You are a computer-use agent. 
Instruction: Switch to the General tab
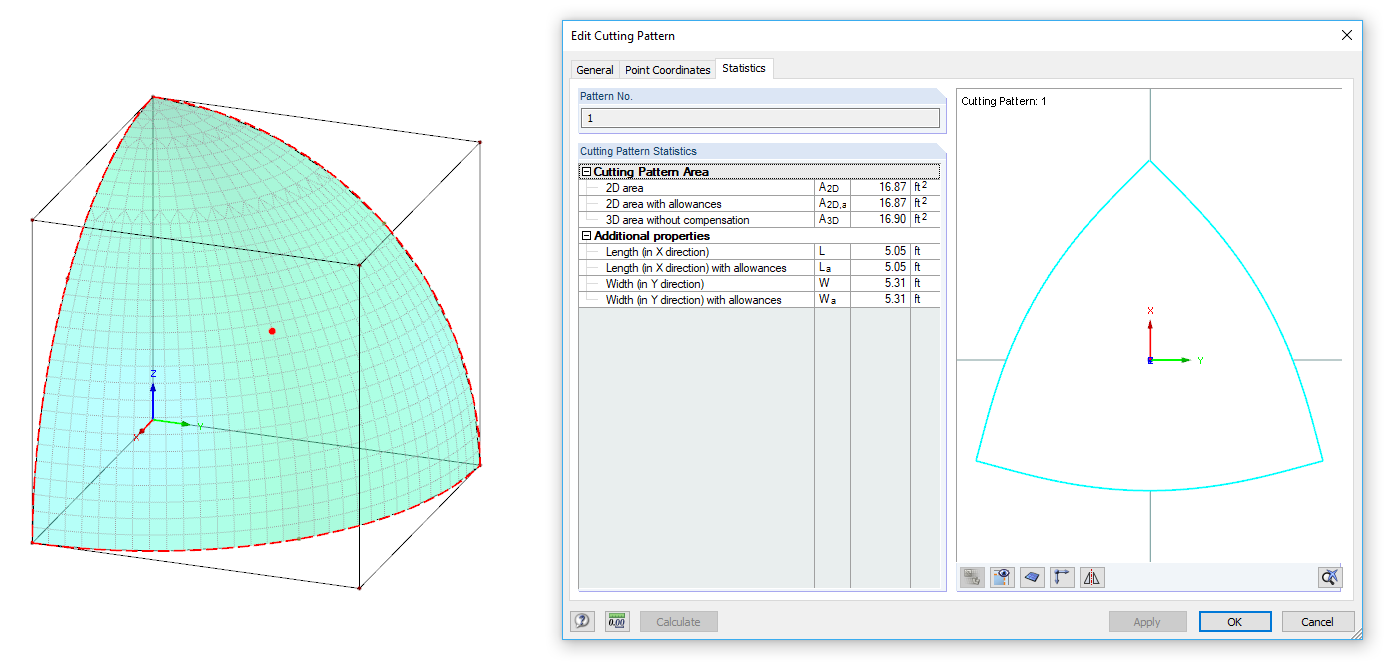[595, 70]
